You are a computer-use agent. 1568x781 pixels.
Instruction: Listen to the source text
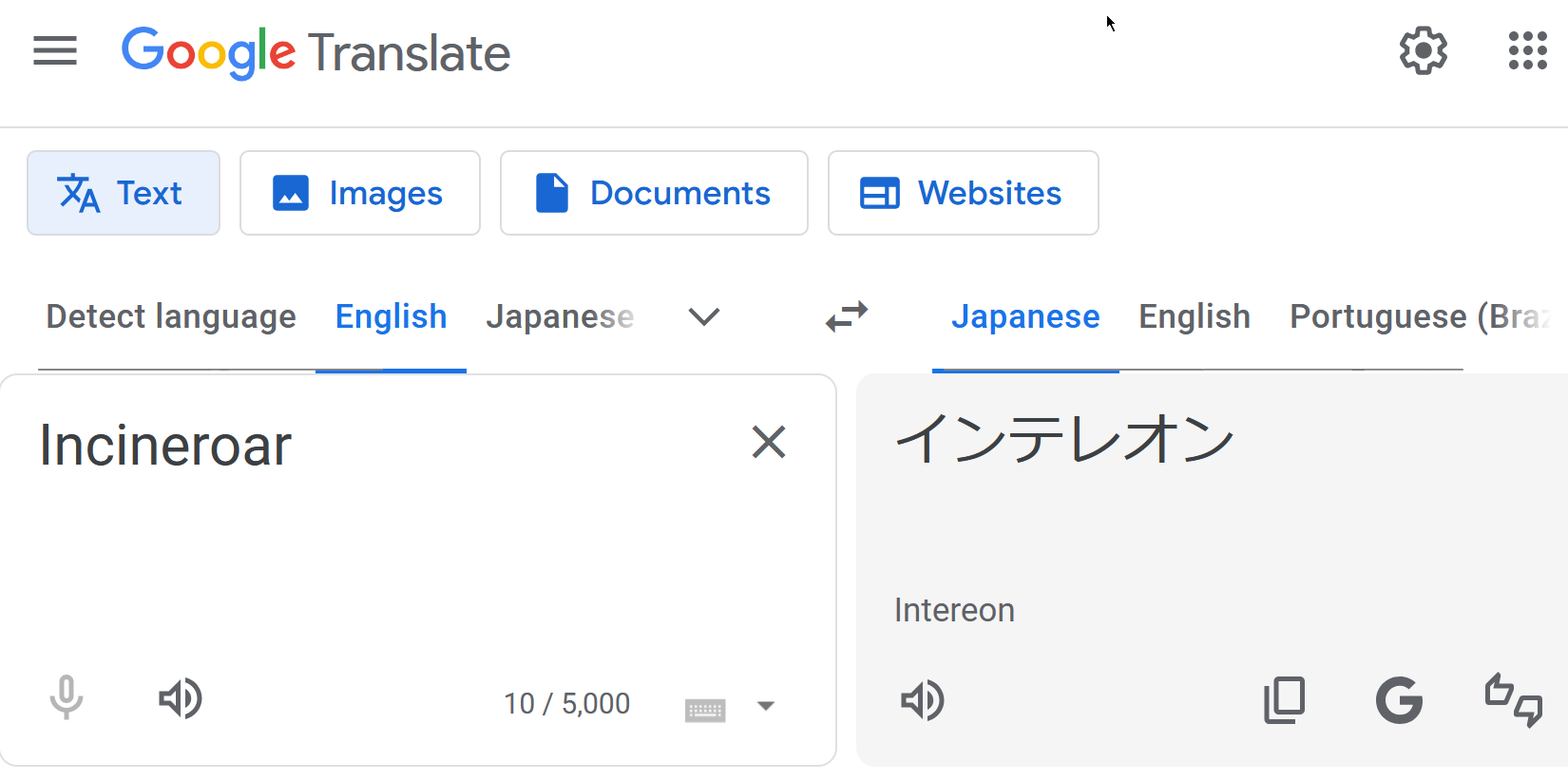click(x=180, y=698)
